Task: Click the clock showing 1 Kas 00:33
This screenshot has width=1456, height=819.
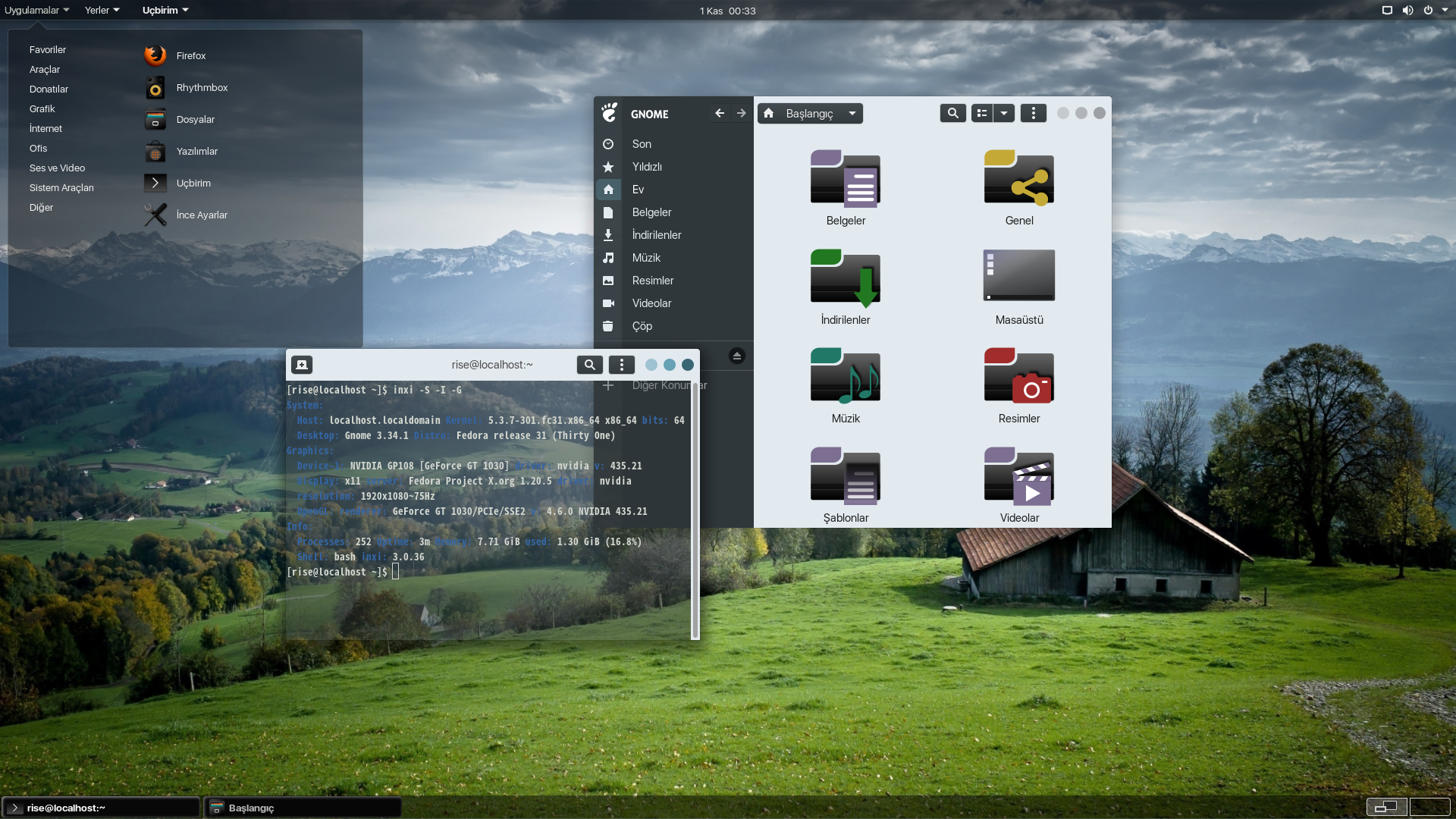Action: 727,11
